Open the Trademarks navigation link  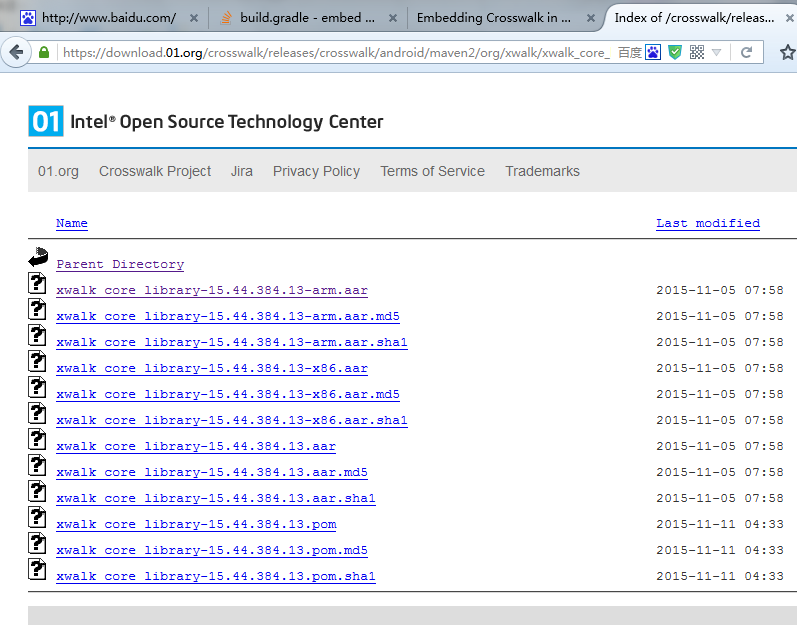click(x=542, y=171)
